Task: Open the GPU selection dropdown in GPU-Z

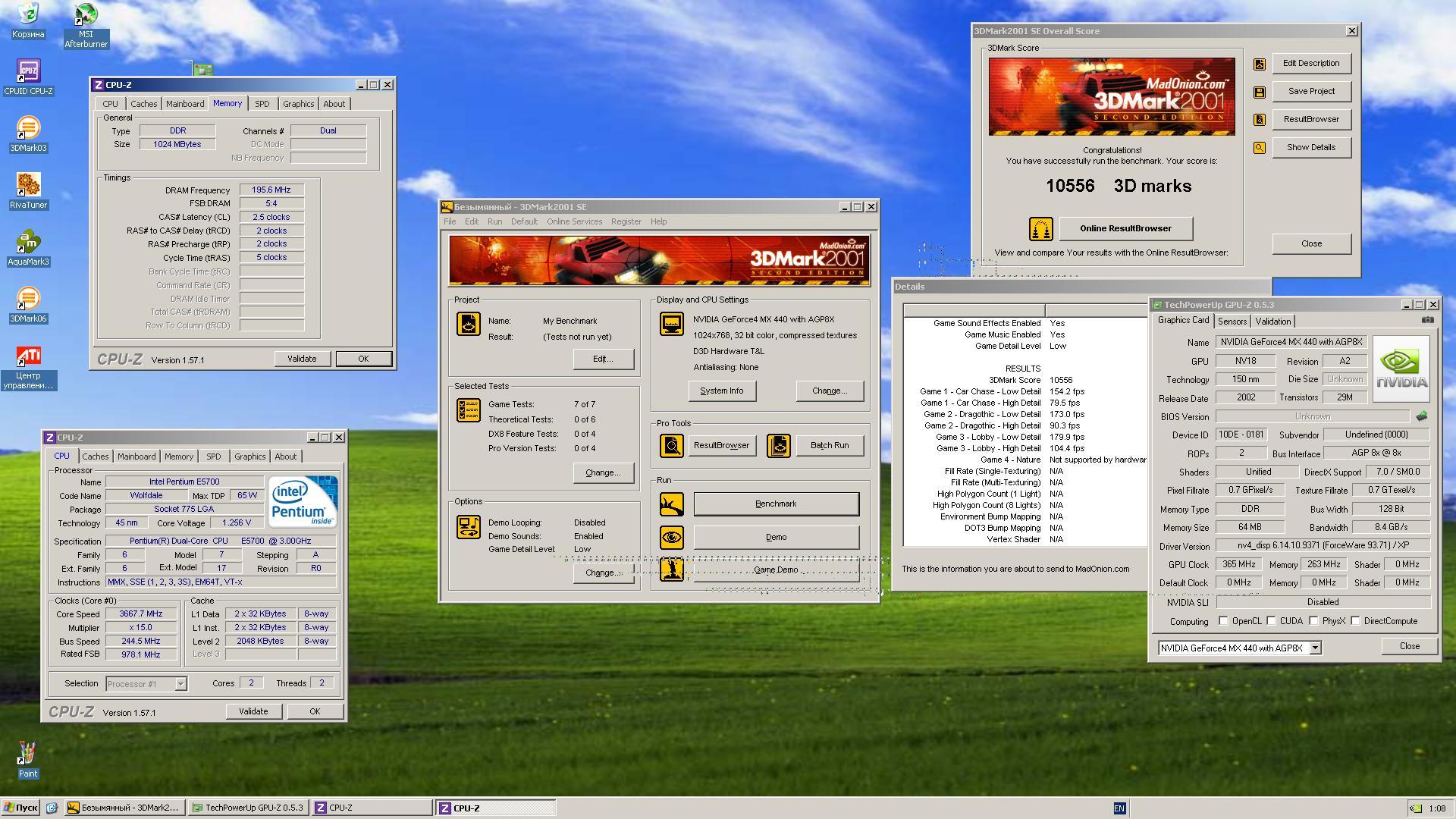Action: click(1316, 648)
